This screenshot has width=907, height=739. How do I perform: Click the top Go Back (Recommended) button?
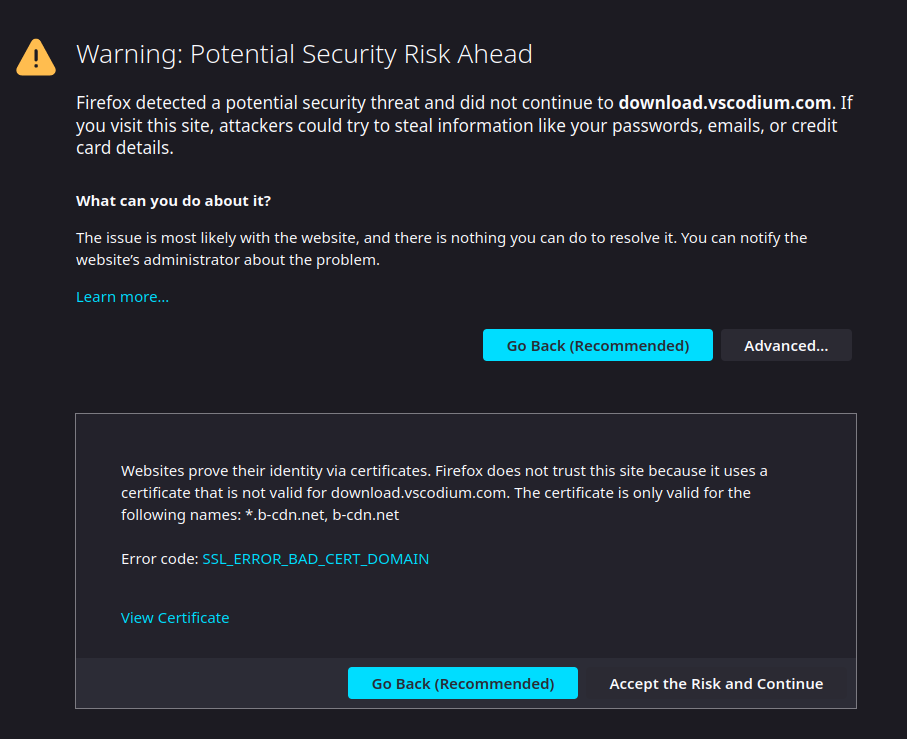click(x=597, y=345)
